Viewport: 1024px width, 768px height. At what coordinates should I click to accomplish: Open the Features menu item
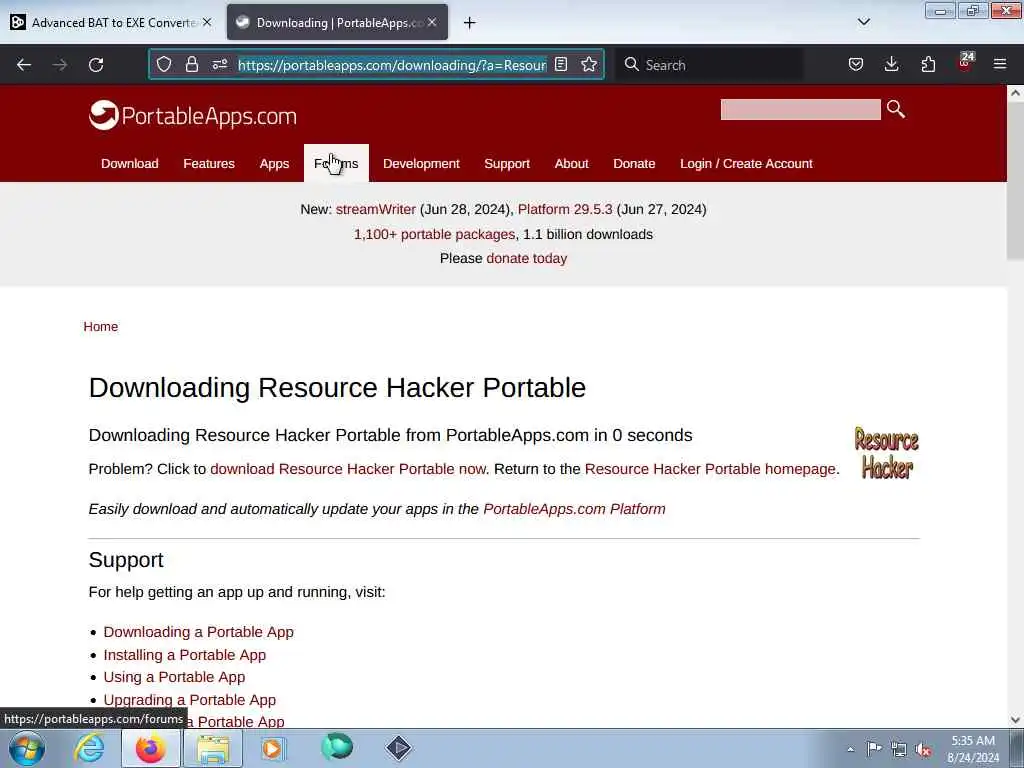click(209, 163)
